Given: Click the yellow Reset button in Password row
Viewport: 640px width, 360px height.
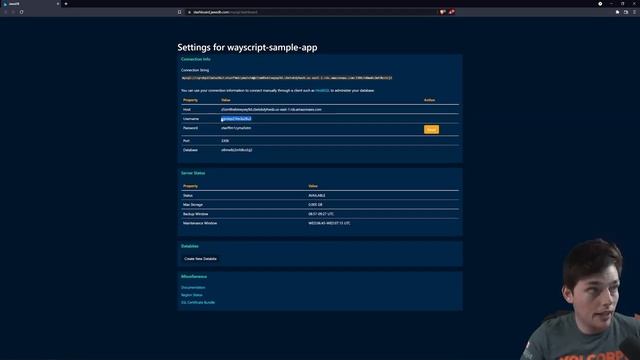Looking at the screenshot, I should [431, 129].
